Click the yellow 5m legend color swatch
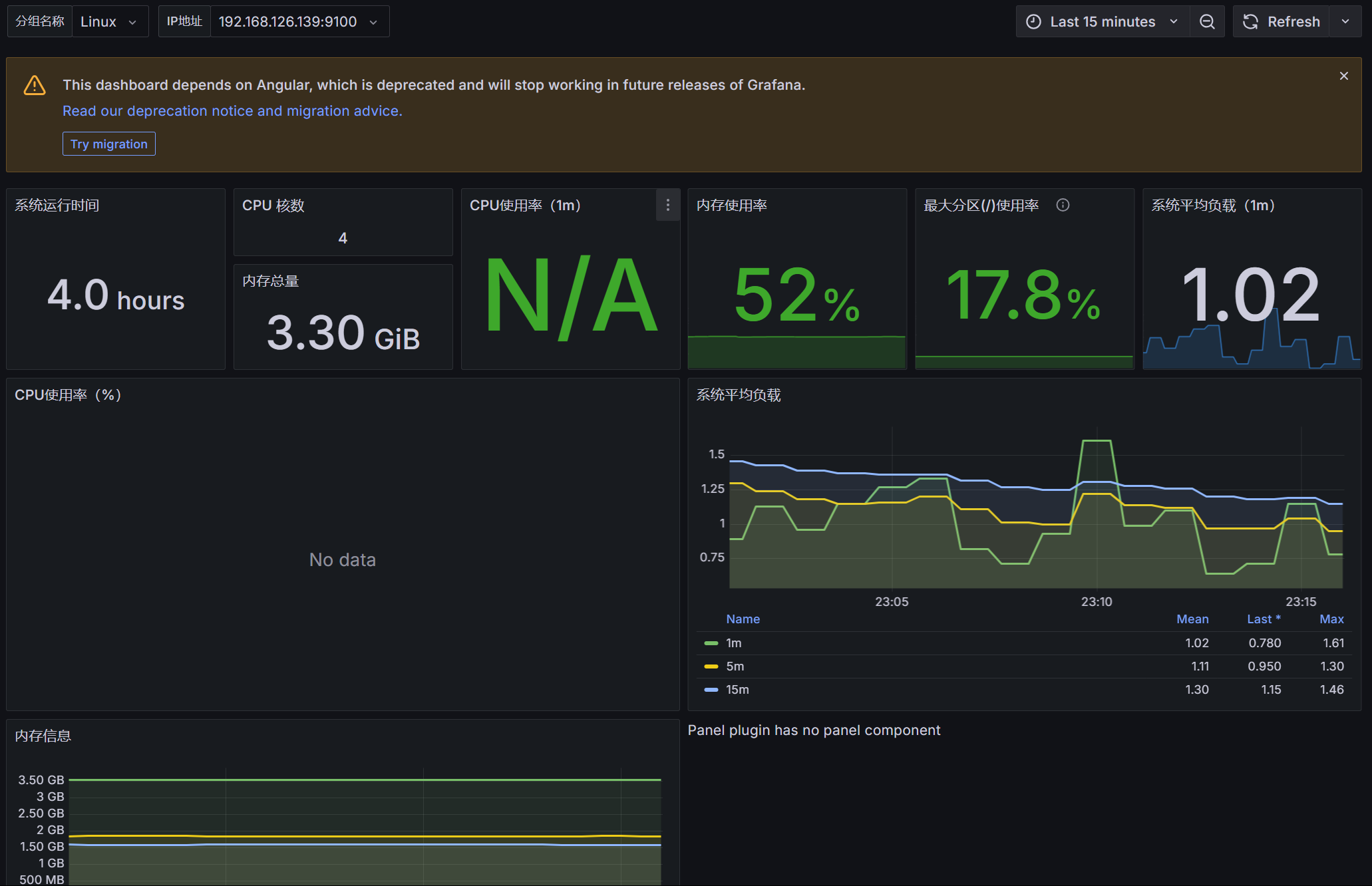This screenshot has width=1372, height=886. click(711, 666)
